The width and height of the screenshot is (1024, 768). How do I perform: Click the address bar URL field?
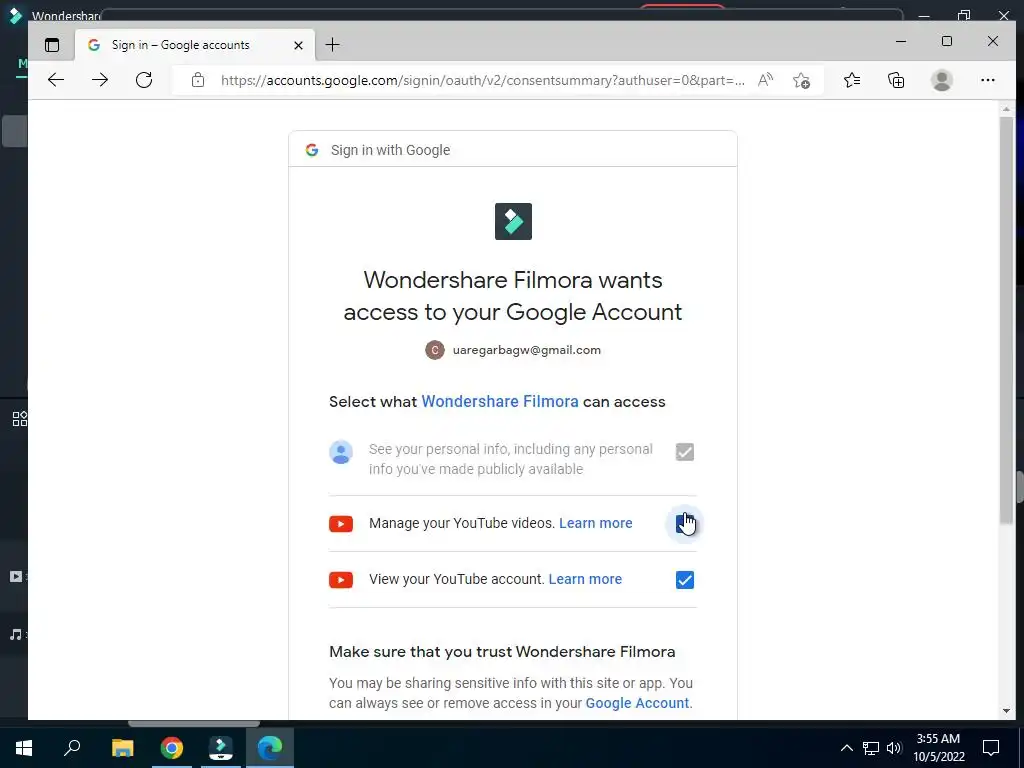(482, 80)
